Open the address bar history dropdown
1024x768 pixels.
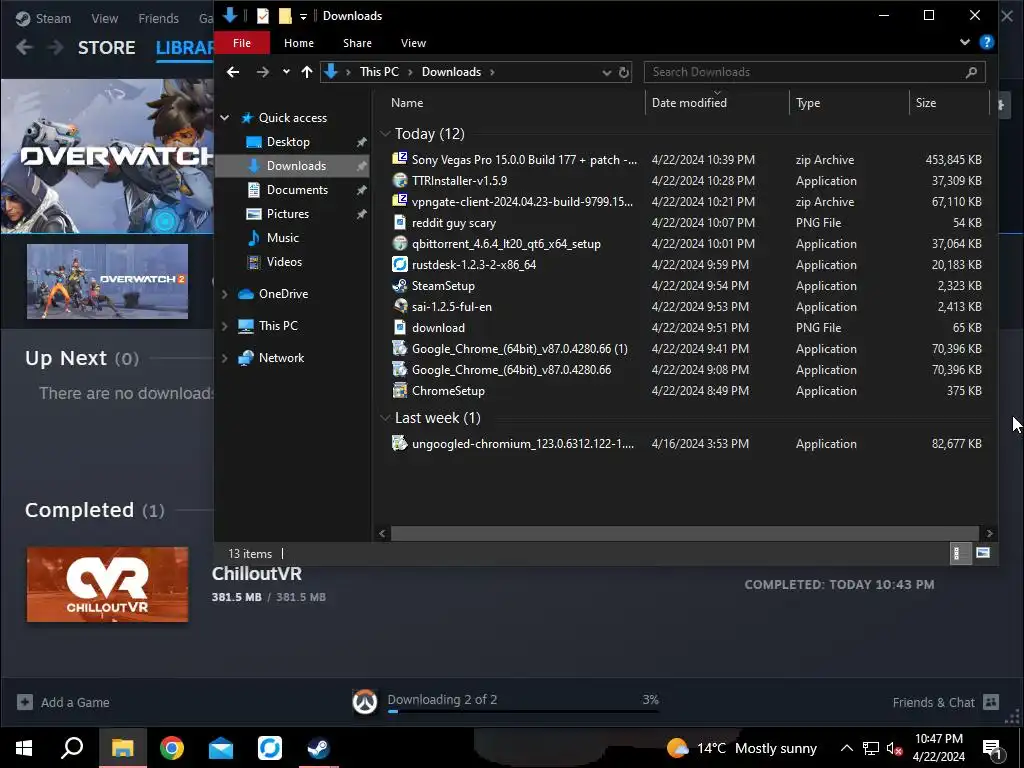[606, 72]
